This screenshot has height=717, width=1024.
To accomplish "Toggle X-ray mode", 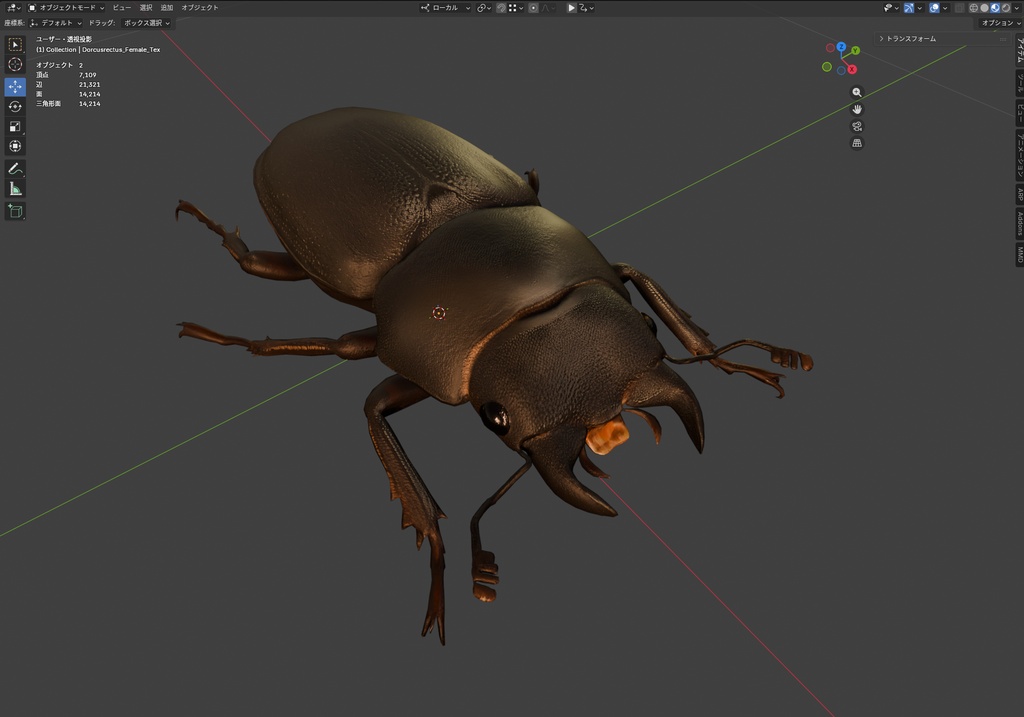I will point(959,8).
